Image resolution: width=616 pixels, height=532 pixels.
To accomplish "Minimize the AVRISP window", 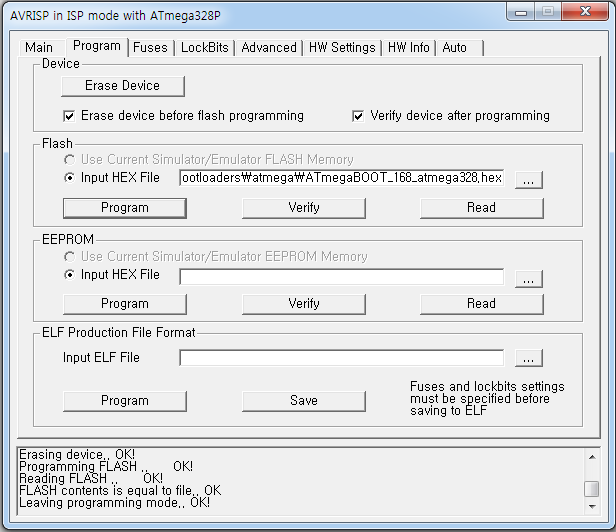I will [521, 12].
